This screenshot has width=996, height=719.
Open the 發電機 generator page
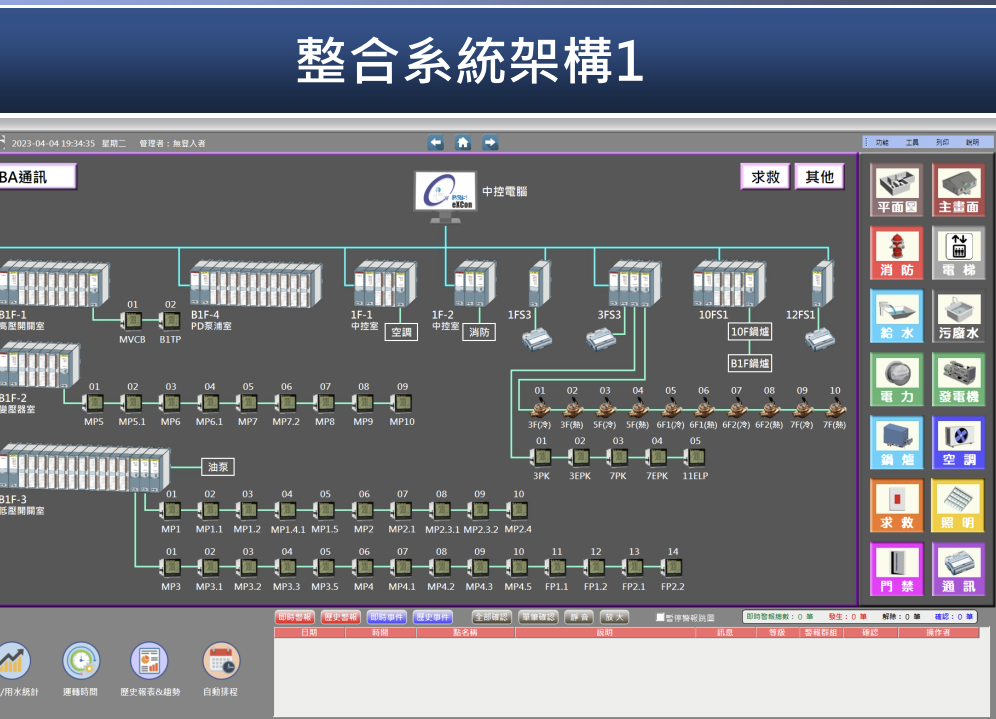click(958, 379)
